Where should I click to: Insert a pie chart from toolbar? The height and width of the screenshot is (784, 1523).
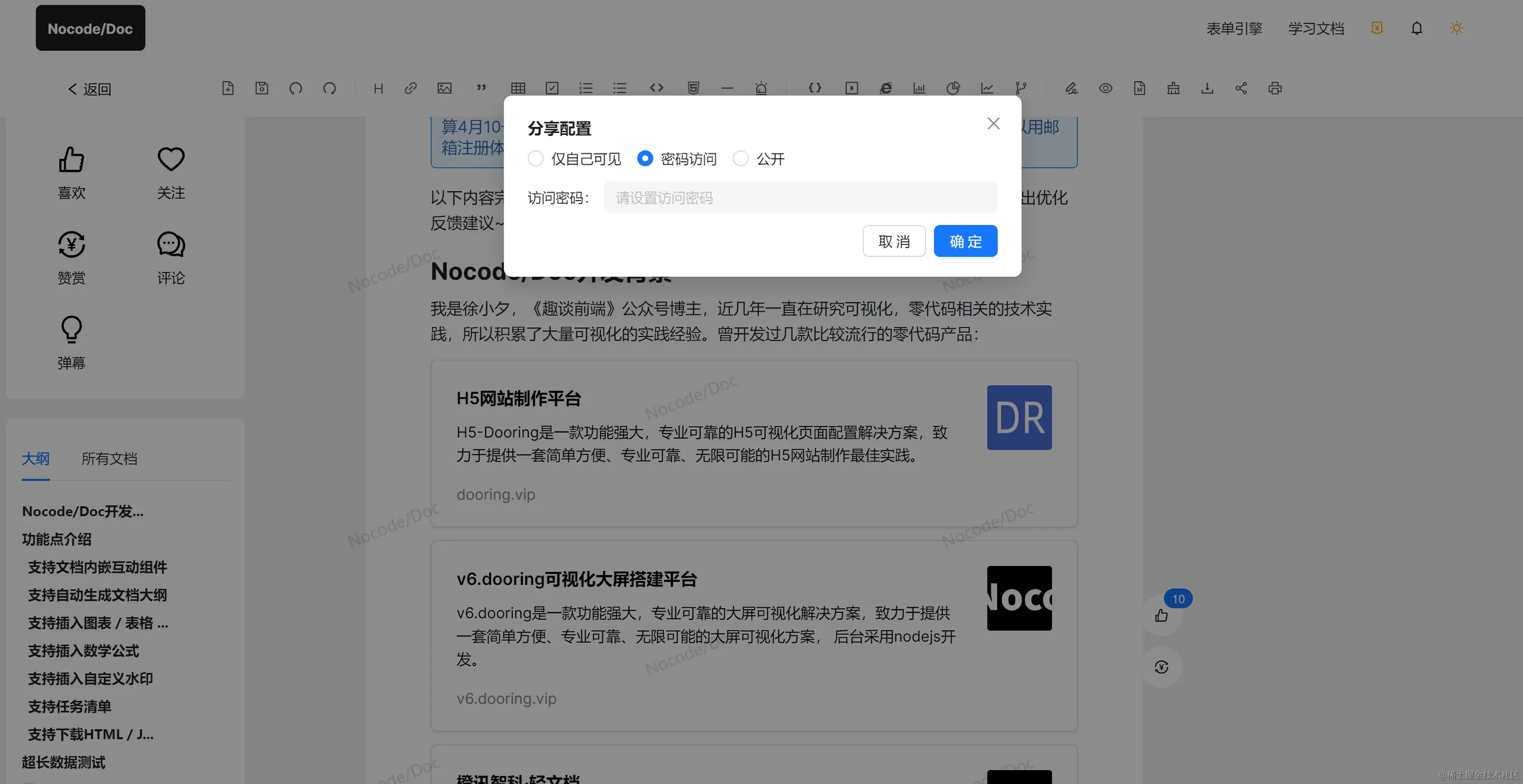(953, 88)
